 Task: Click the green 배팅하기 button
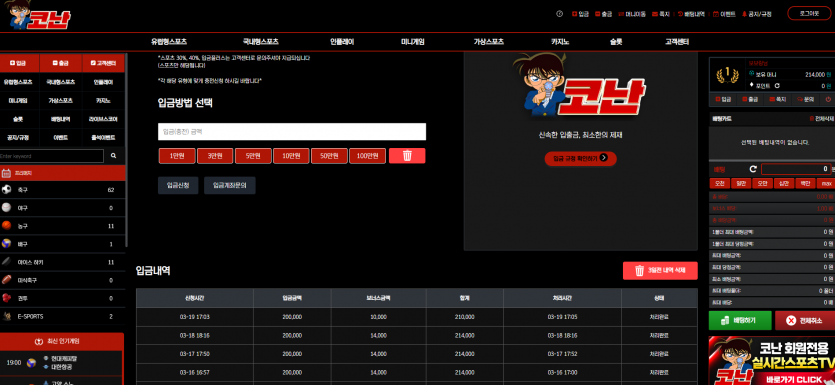pyautogui.click(x=740, y=321)
